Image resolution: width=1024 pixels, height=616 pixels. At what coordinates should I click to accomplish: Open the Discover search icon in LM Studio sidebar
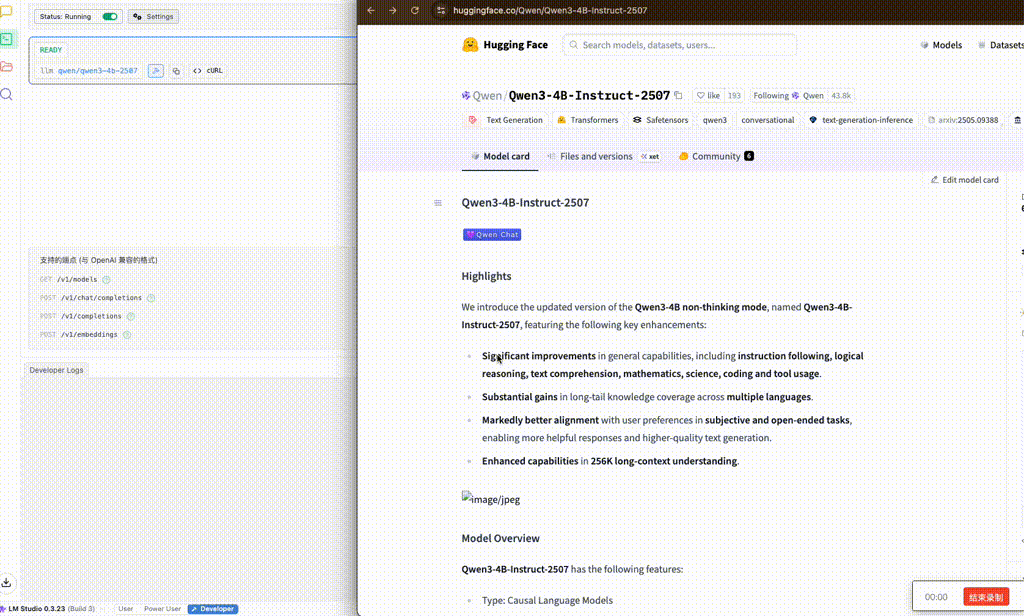7,94
